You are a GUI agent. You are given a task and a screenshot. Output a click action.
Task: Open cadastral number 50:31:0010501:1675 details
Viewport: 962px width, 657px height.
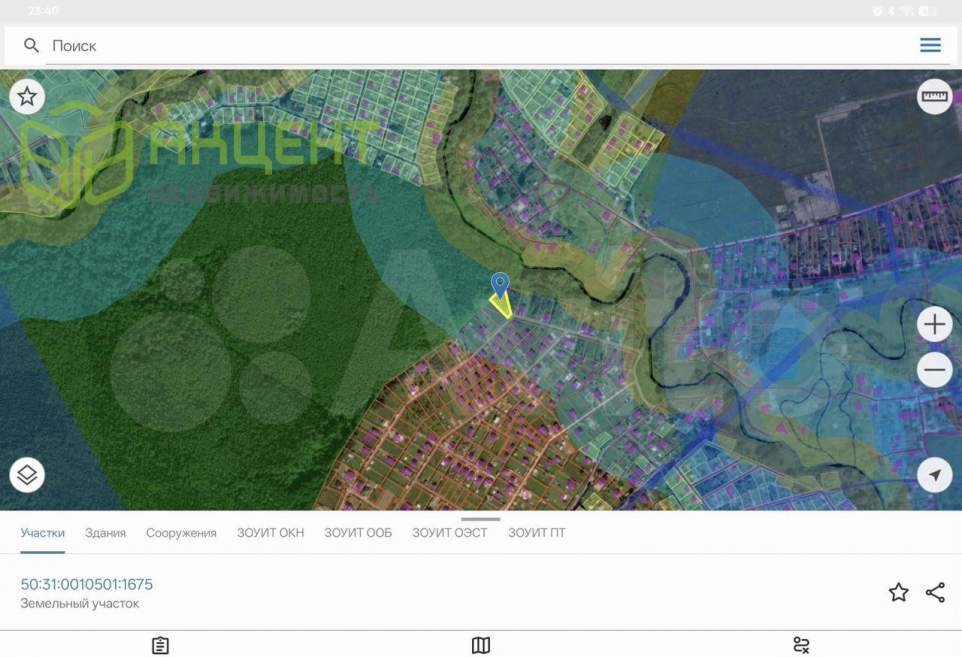tap(87, 585)
